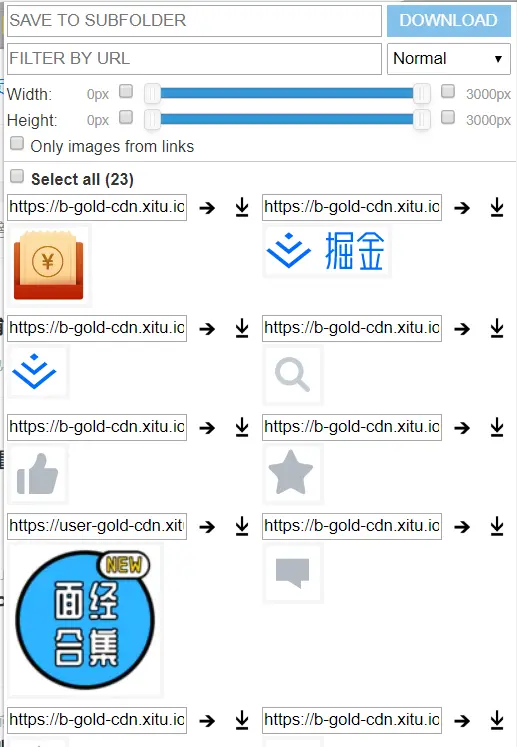Click the width slider right handle
The height and width of the screenshot is (747, 517).
click(x=422, y=94)
